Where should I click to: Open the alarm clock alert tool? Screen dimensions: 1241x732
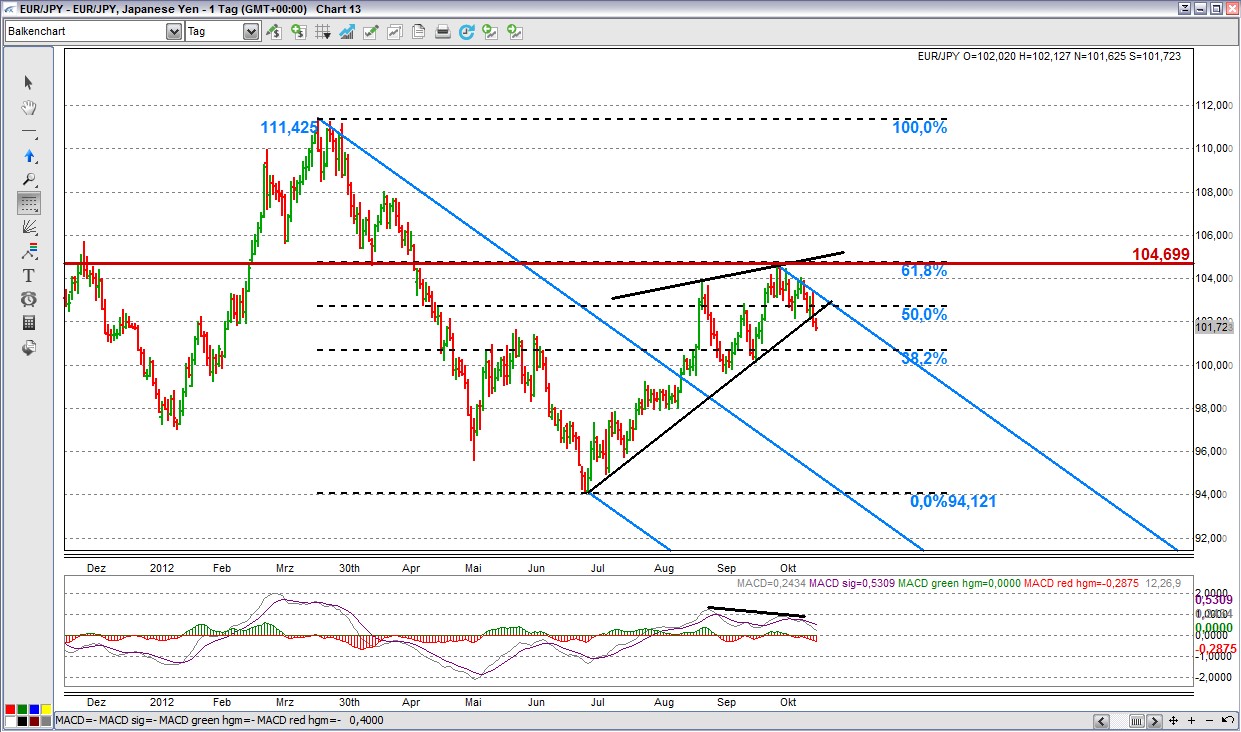tap(29, 299)
